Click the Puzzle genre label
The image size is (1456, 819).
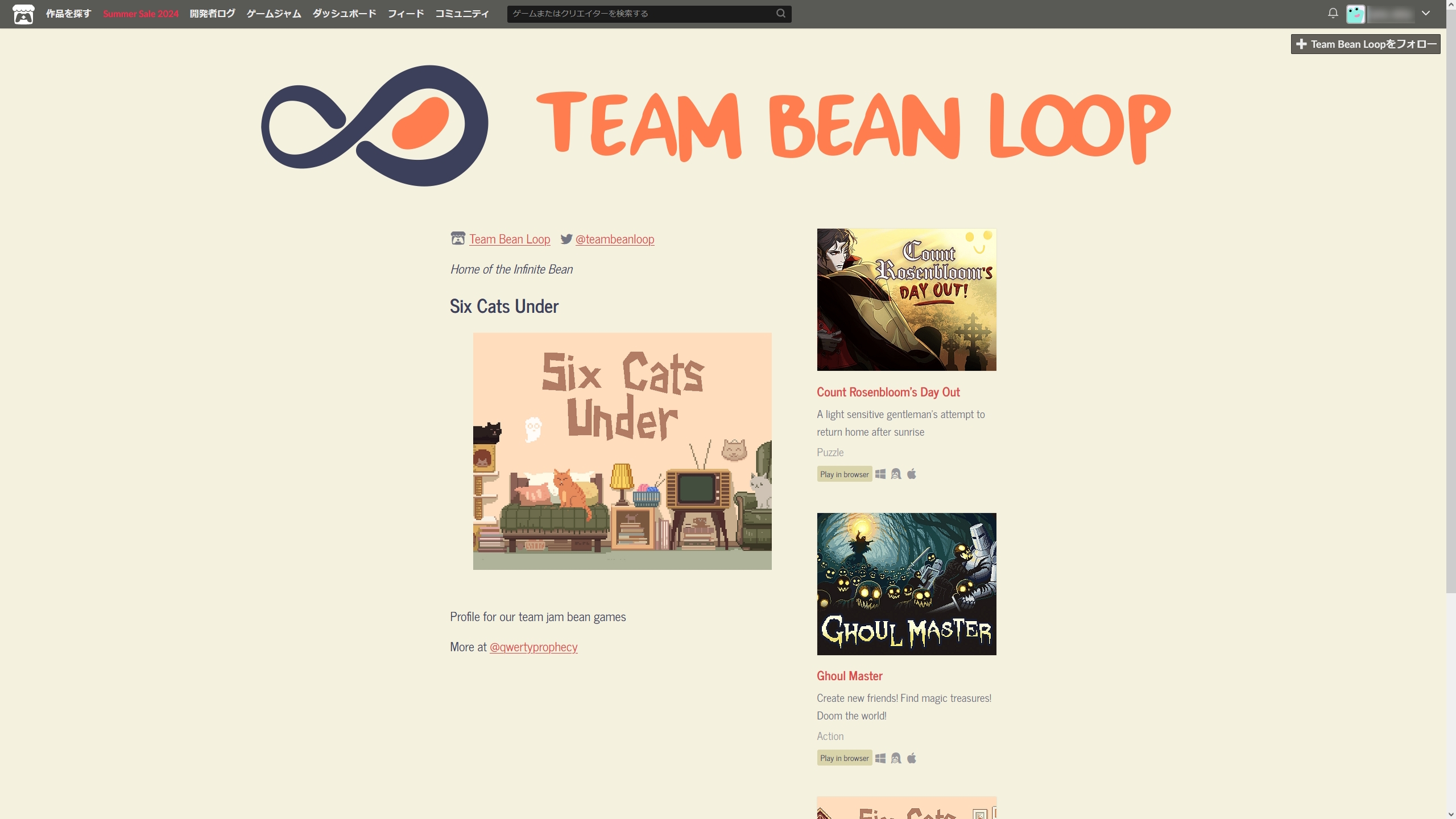pyautogui.click(x=830, y=452)
